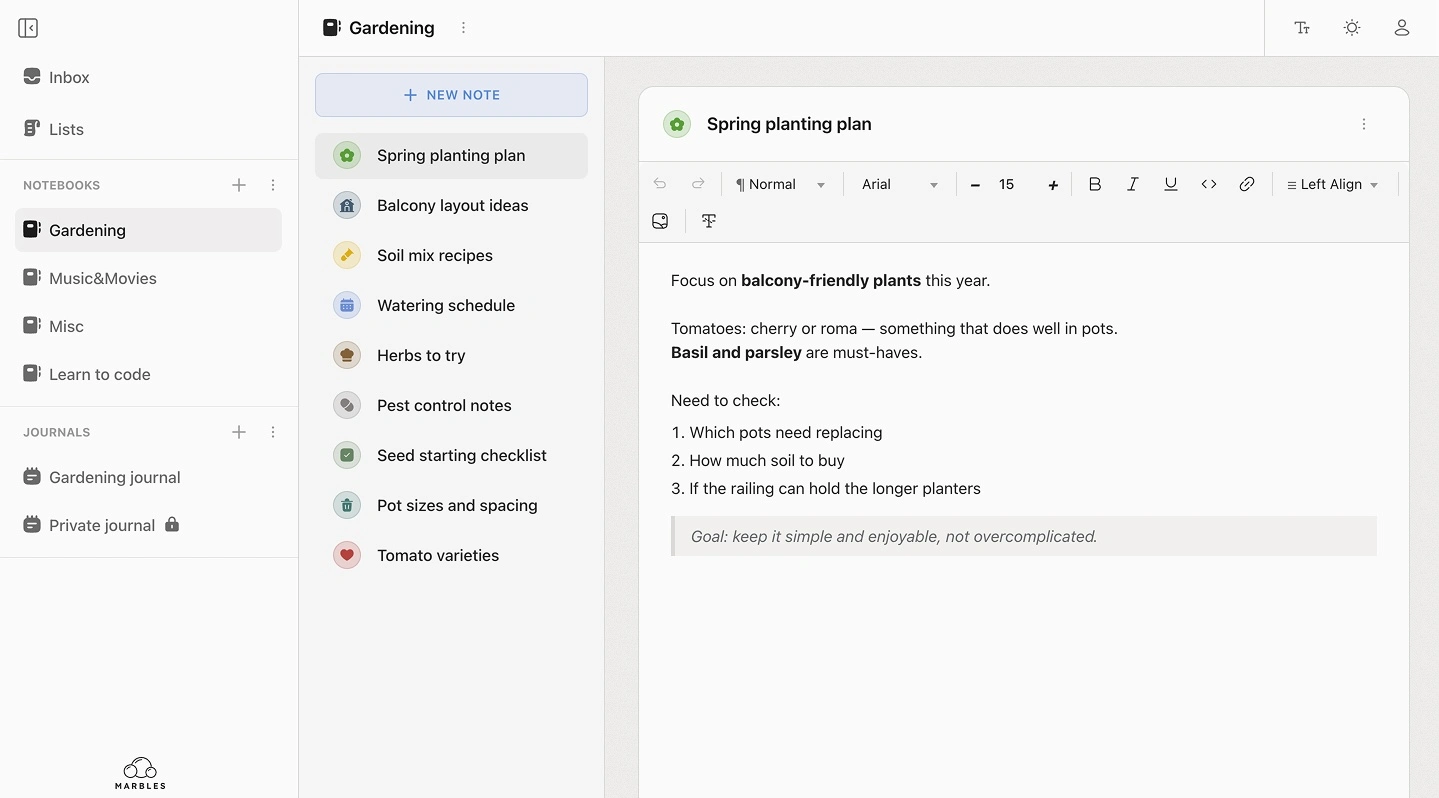Click the insert link icon
The height and width of the screenshot is (798, 1439).
[1247, 184]
